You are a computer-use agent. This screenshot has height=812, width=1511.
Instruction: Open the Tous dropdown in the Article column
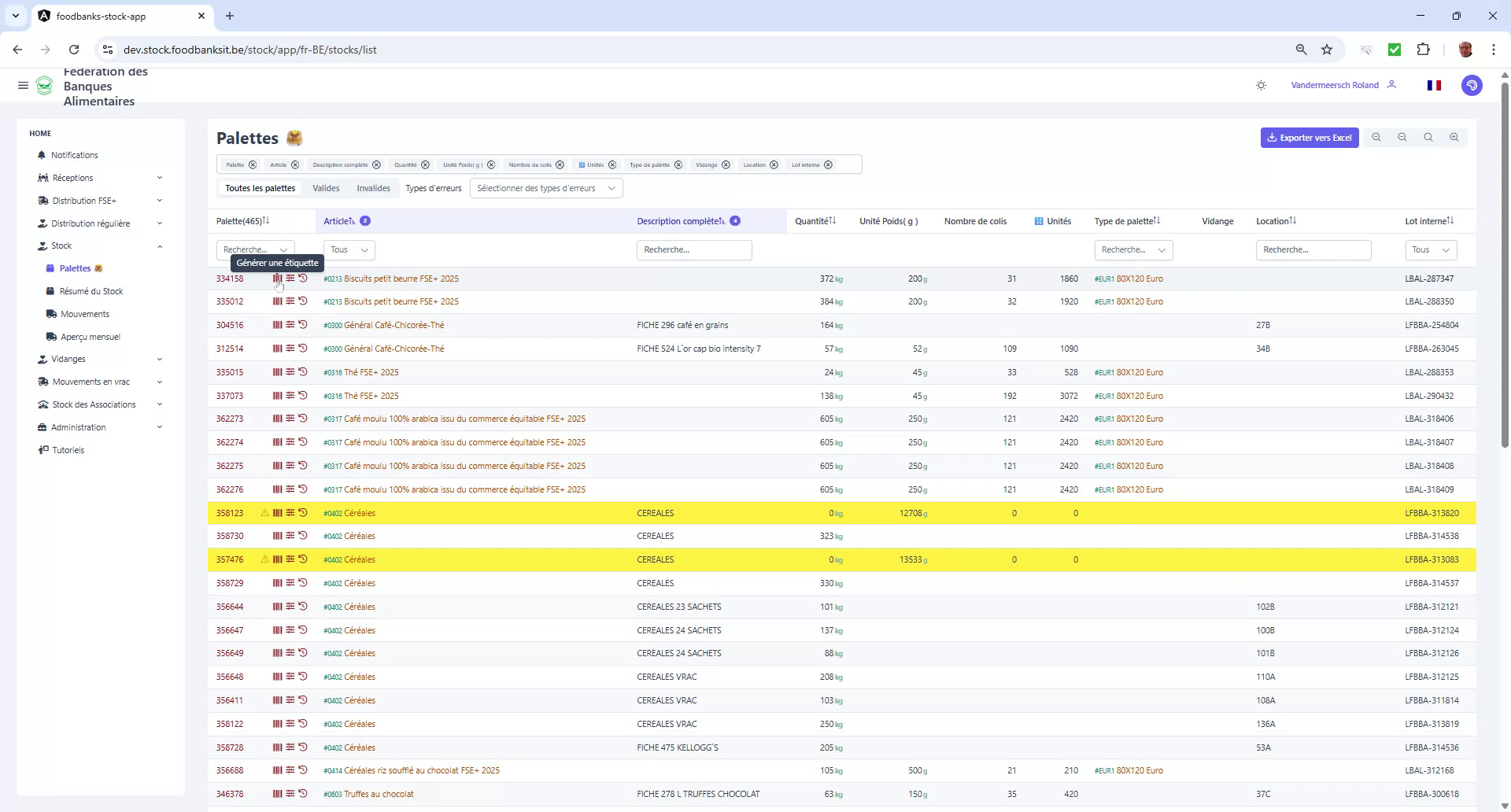349,249
